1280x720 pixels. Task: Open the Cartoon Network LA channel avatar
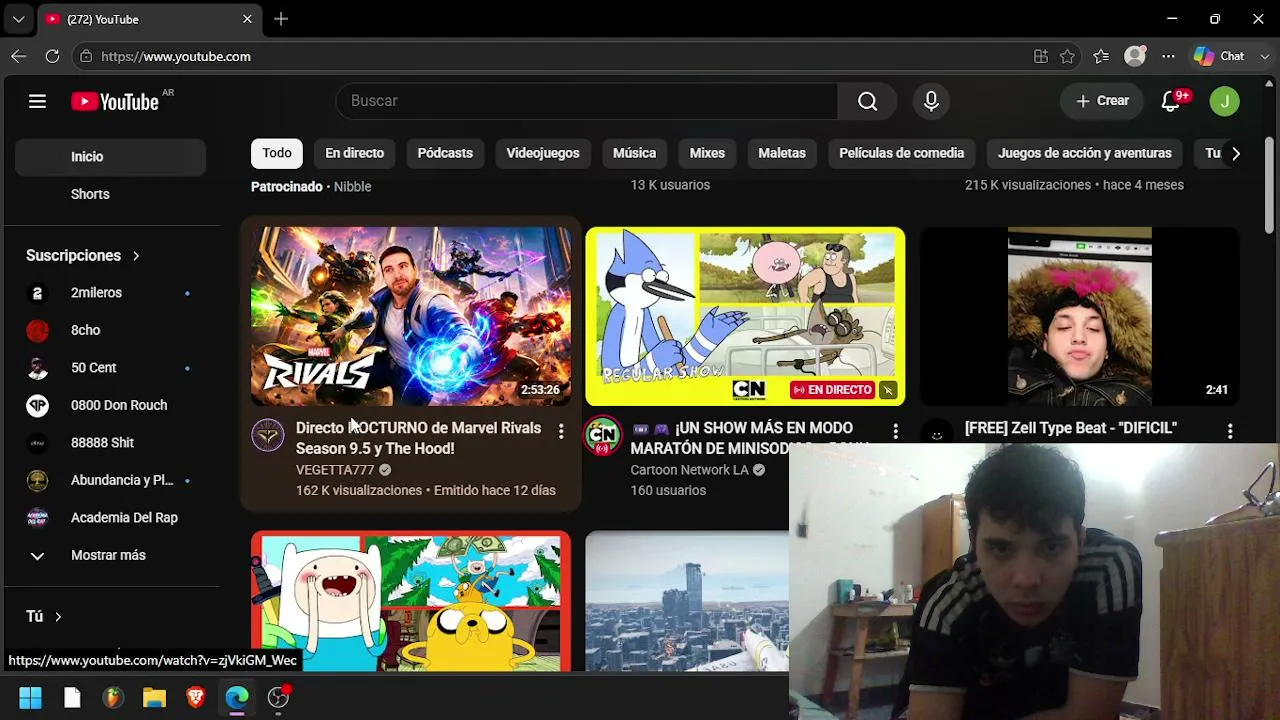(602, 436)
